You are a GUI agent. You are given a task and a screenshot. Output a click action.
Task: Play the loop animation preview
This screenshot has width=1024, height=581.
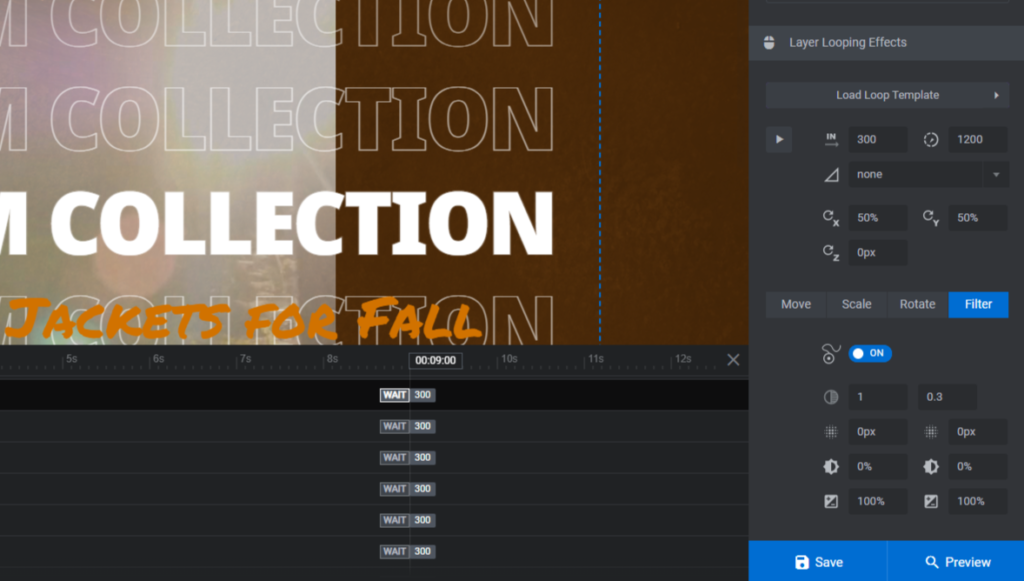pyautogui.click(x=778, y=139)
